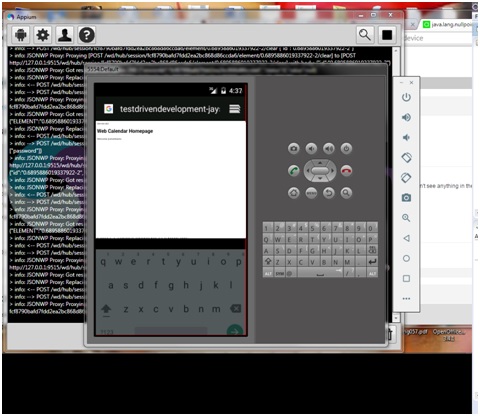
Task: Click volume up in emulator side panel
Action: pos(406,117)
